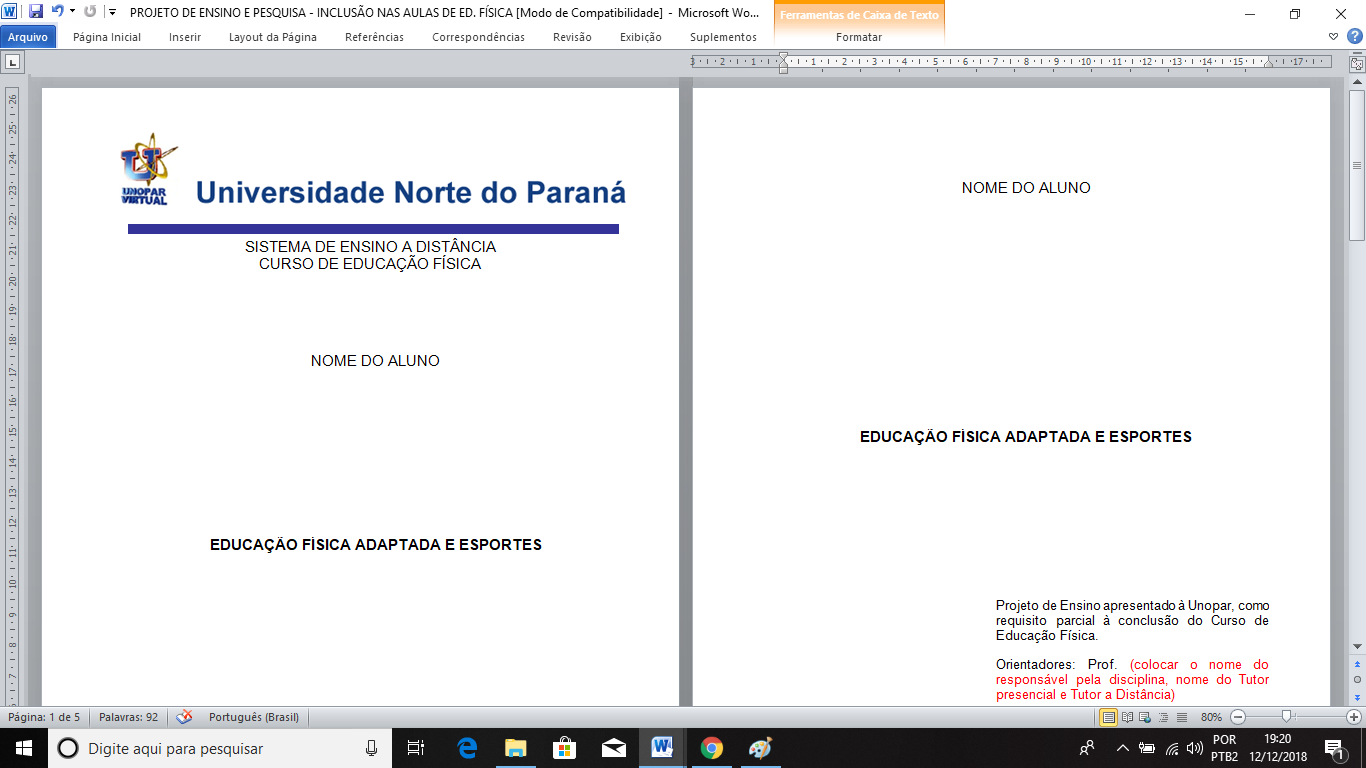1366x768 pixels.
Task: Click the Palavras: 92 word count
Action: tap(128, 717)
